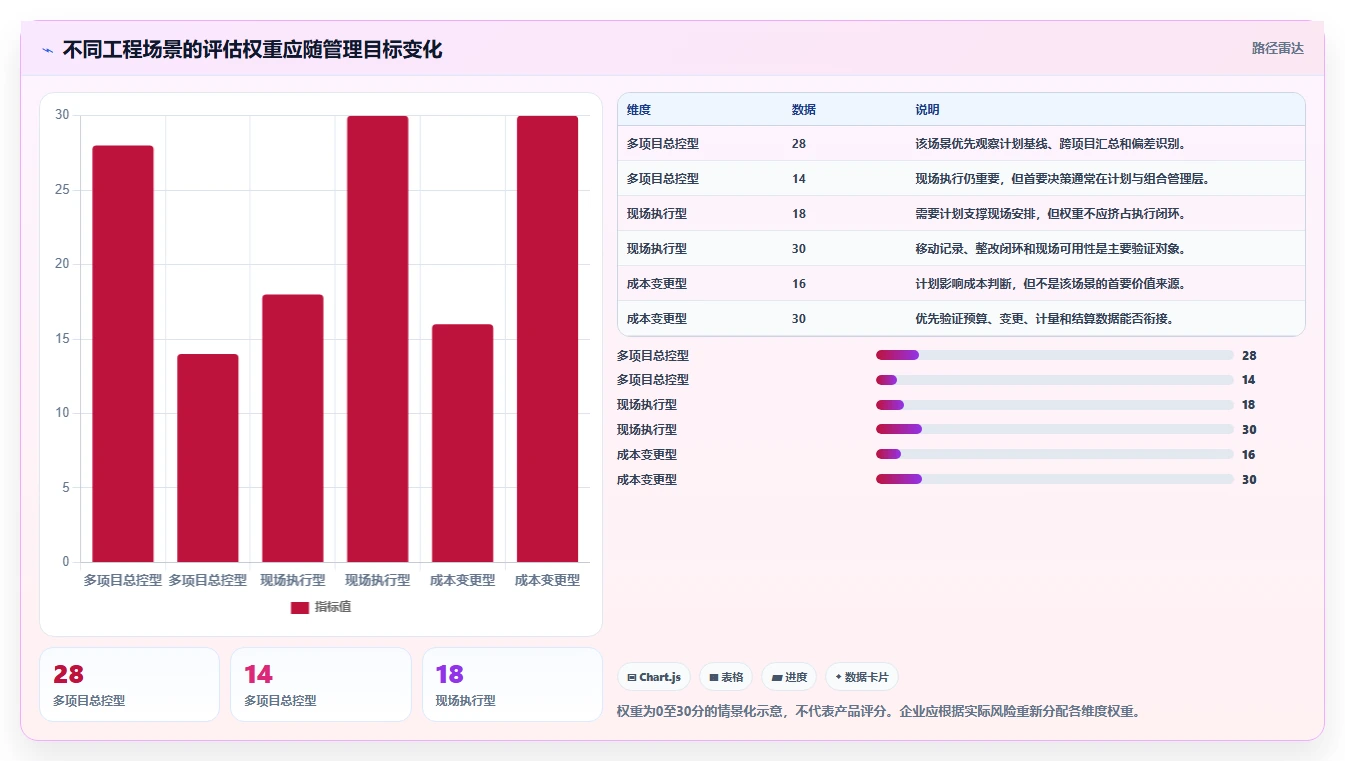Click the title 不同工程场景的评估权重应随管理目标变化
Viewport: 1345px width, 761px height.
click(252, 49)
